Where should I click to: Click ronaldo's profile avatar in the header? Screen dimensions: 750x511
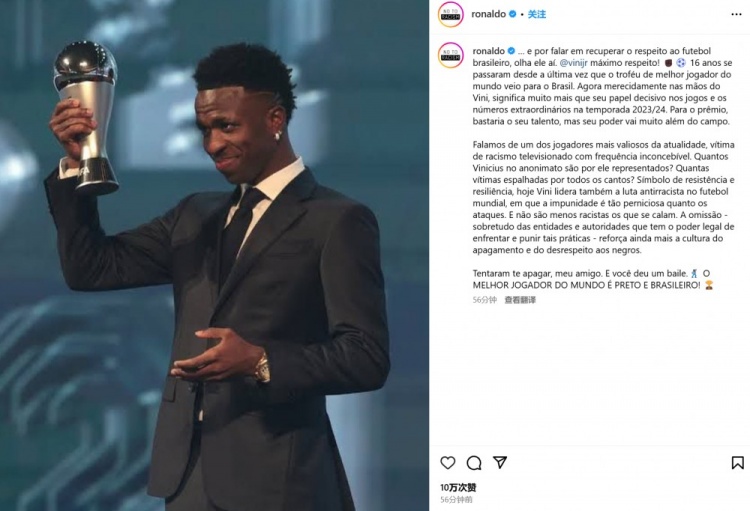coord(451,14)
